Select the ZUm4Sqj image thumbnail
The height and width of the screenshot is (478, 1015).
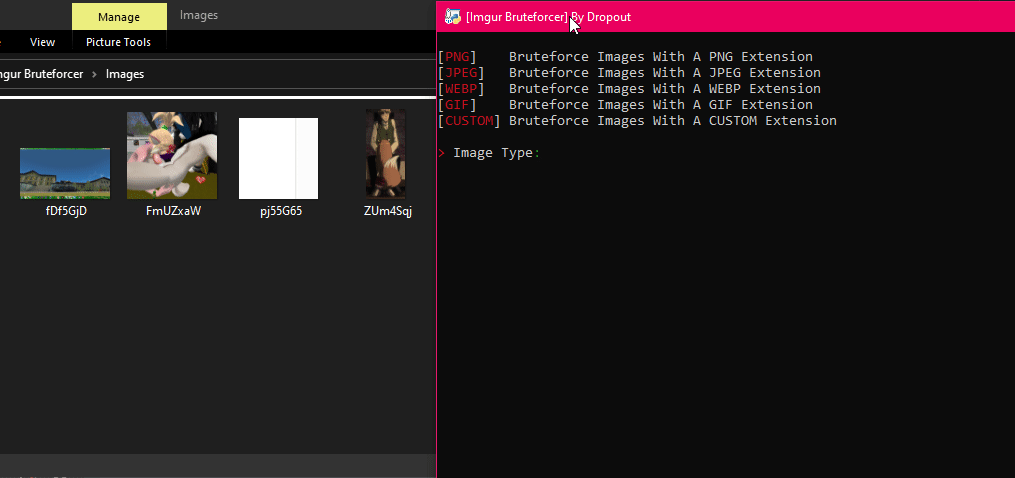(386, 153)
